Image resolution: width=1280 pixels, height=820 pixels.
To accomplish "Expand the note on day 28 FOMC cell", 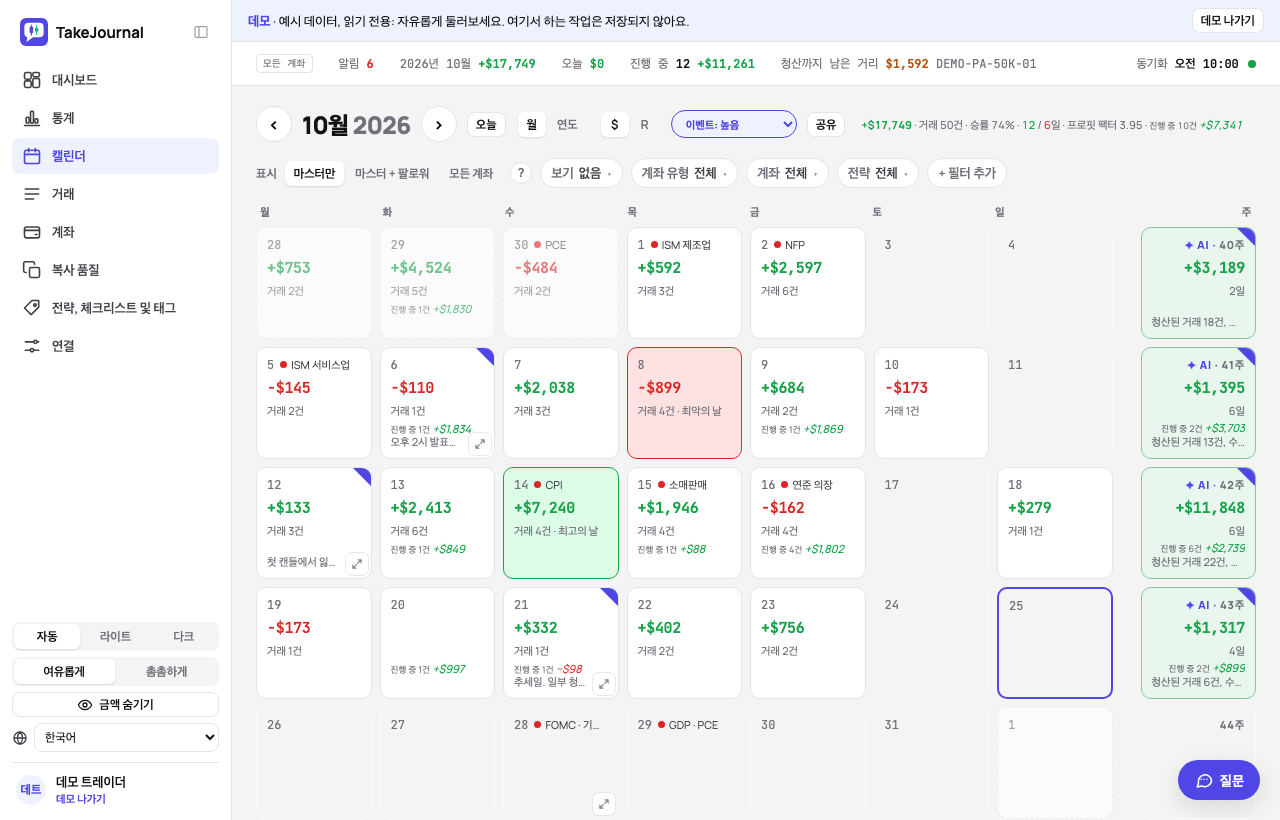I will (604, 804).
